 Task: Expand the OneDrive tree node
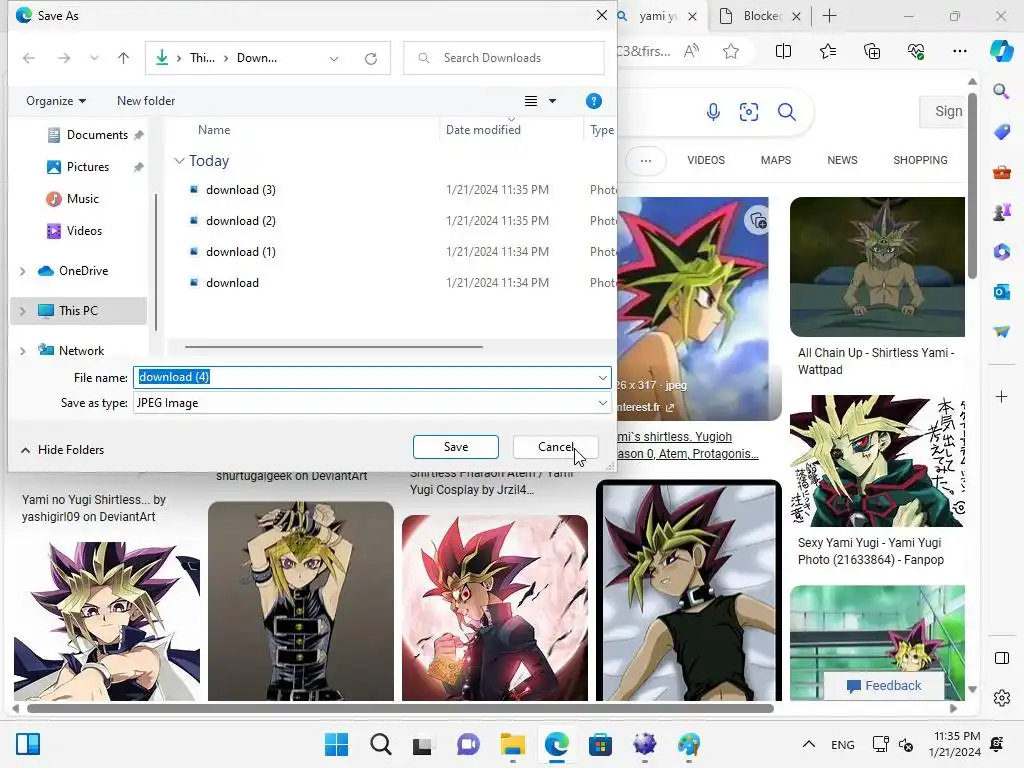[x=23, y=271]
